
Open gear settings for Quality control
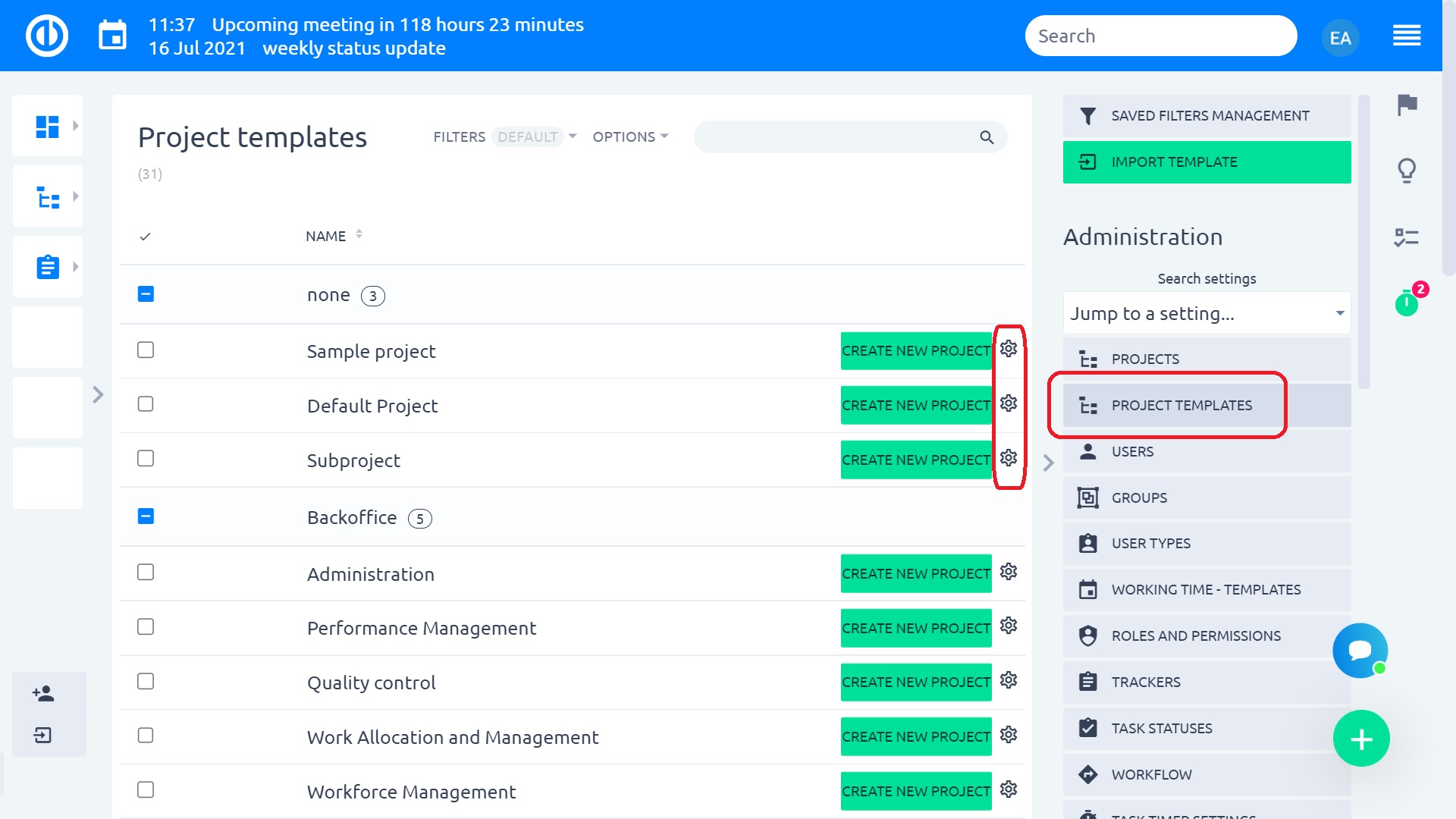[x=1009, y=680]
